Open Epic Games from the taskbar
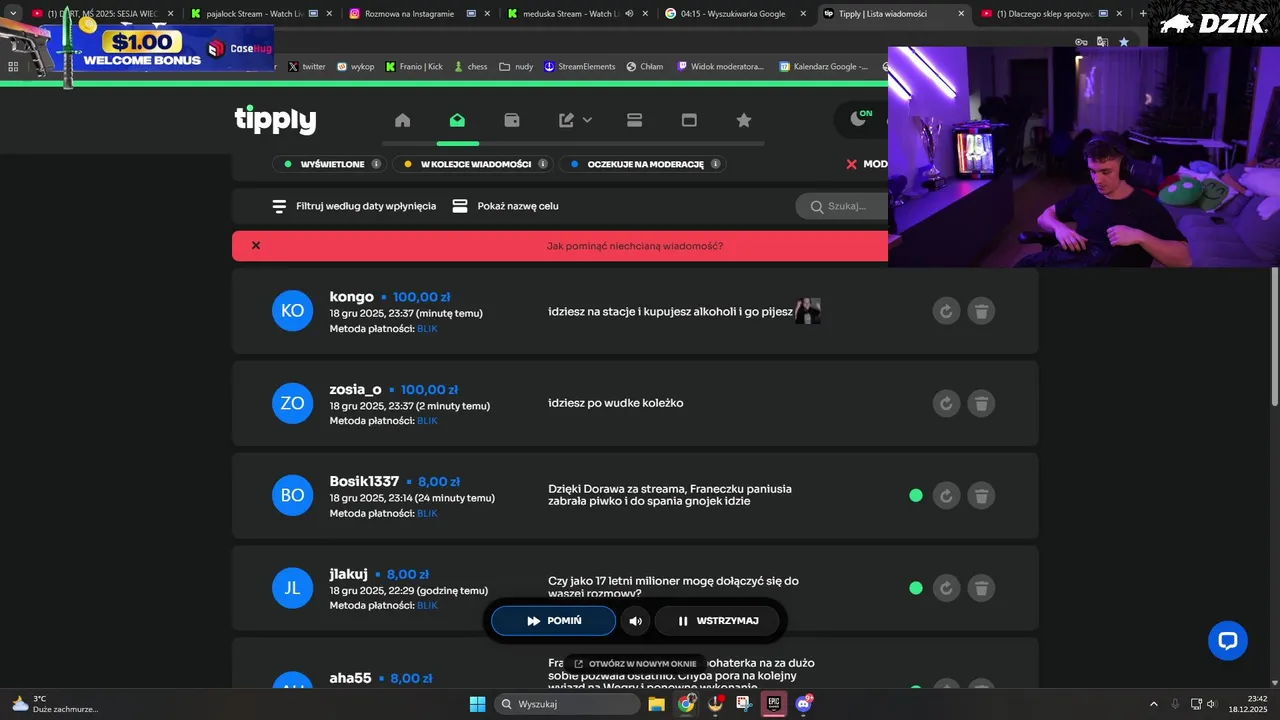This screenshot has height=720, width=1280. click(x=774, y=704)
